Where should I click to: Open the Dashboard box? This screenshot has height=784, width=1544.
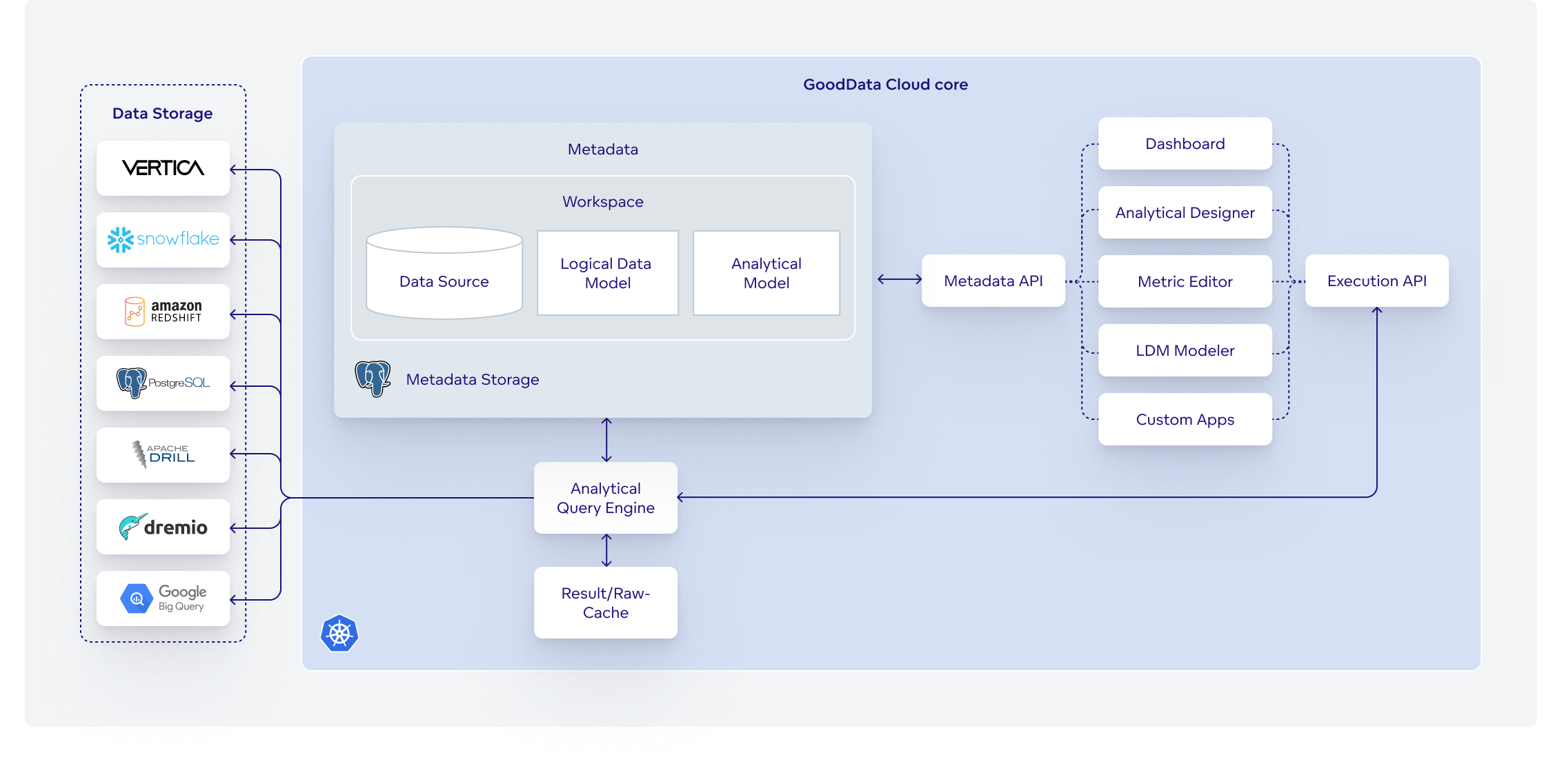coord(1185,143)
